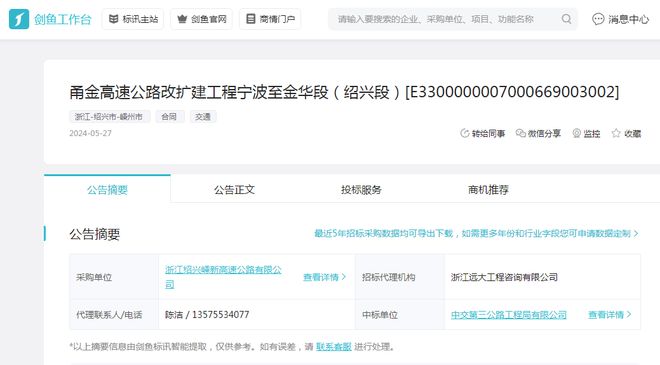Open 标讯主站 from the top bar
The image size is (660, 365).
(x=133, y=19)
